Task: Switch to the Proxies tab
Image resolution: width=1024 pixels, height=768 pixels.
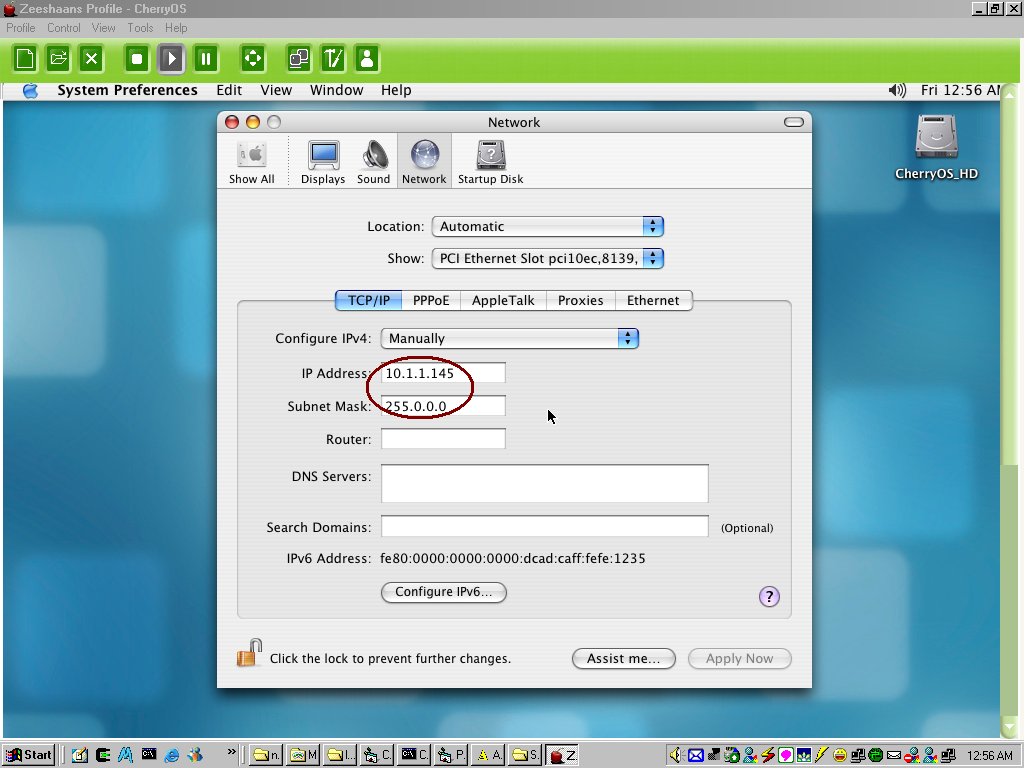Action: point(581,300)
